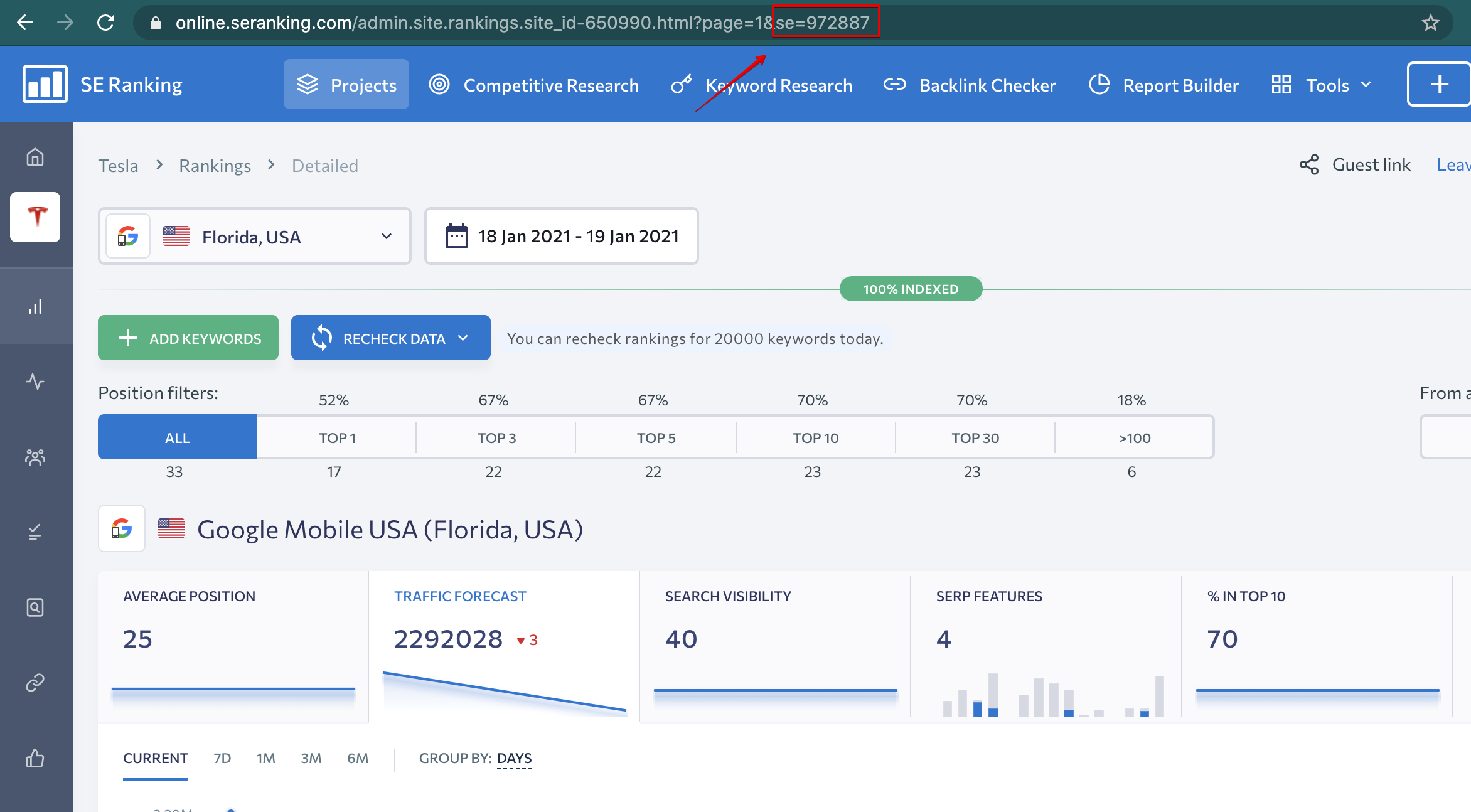Select 1M time range tab
The height and width of the screenshot is (812, 1471).
265,758
